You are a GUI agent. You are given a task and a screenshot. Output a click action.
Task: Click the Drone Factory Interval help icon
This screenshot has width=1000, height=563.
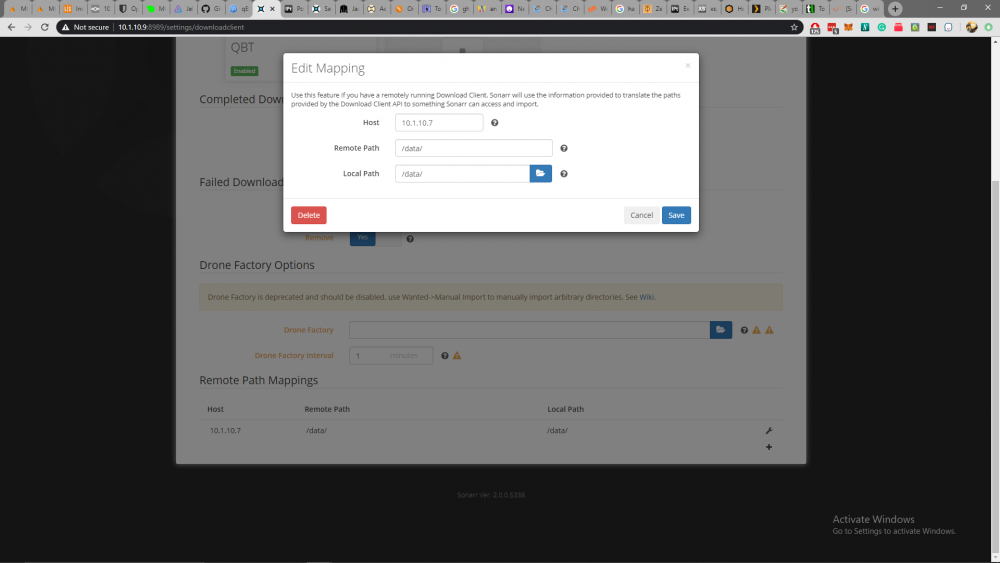445,356
